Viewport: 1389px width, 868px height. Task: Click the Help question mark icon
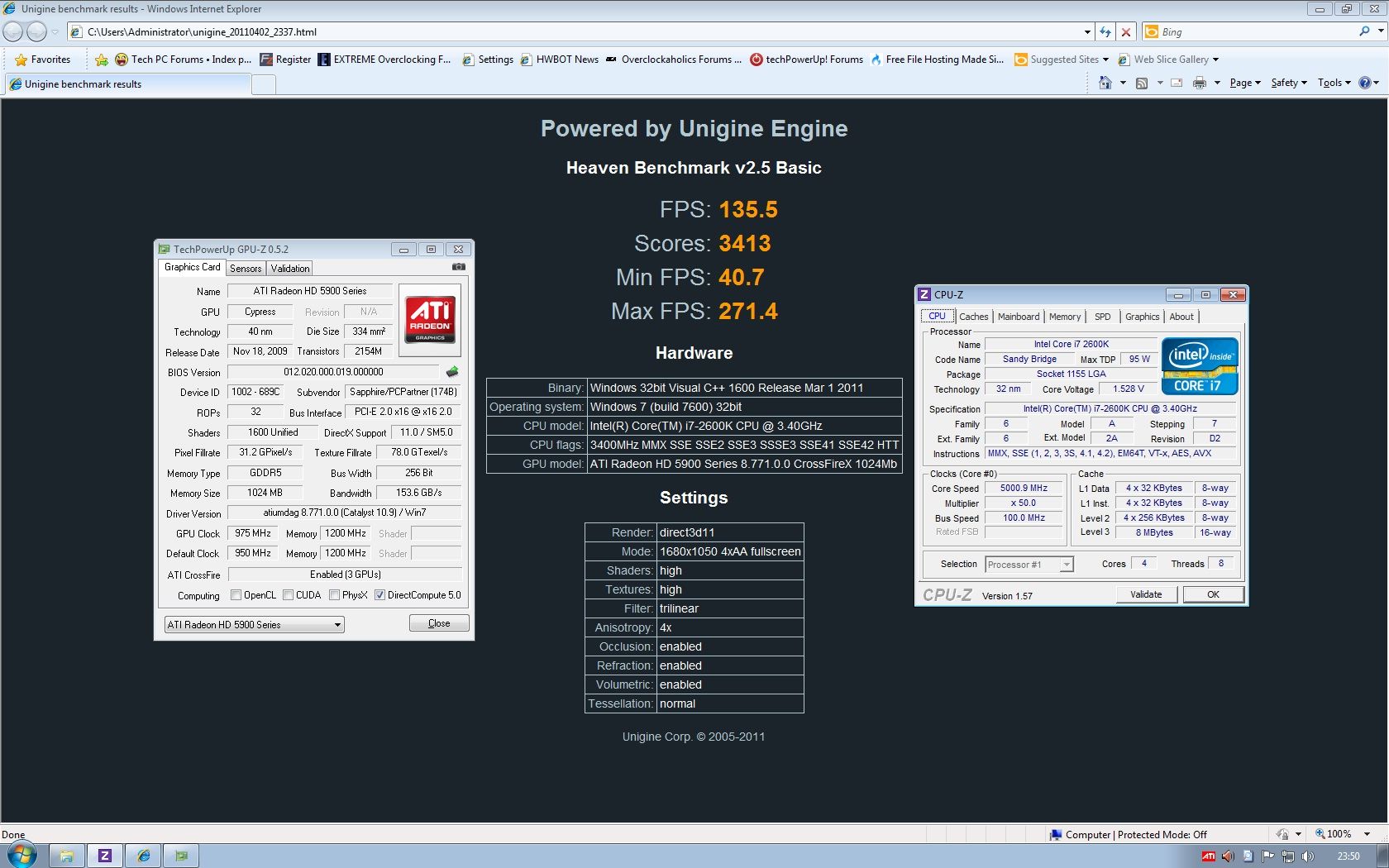point(1365,83)
